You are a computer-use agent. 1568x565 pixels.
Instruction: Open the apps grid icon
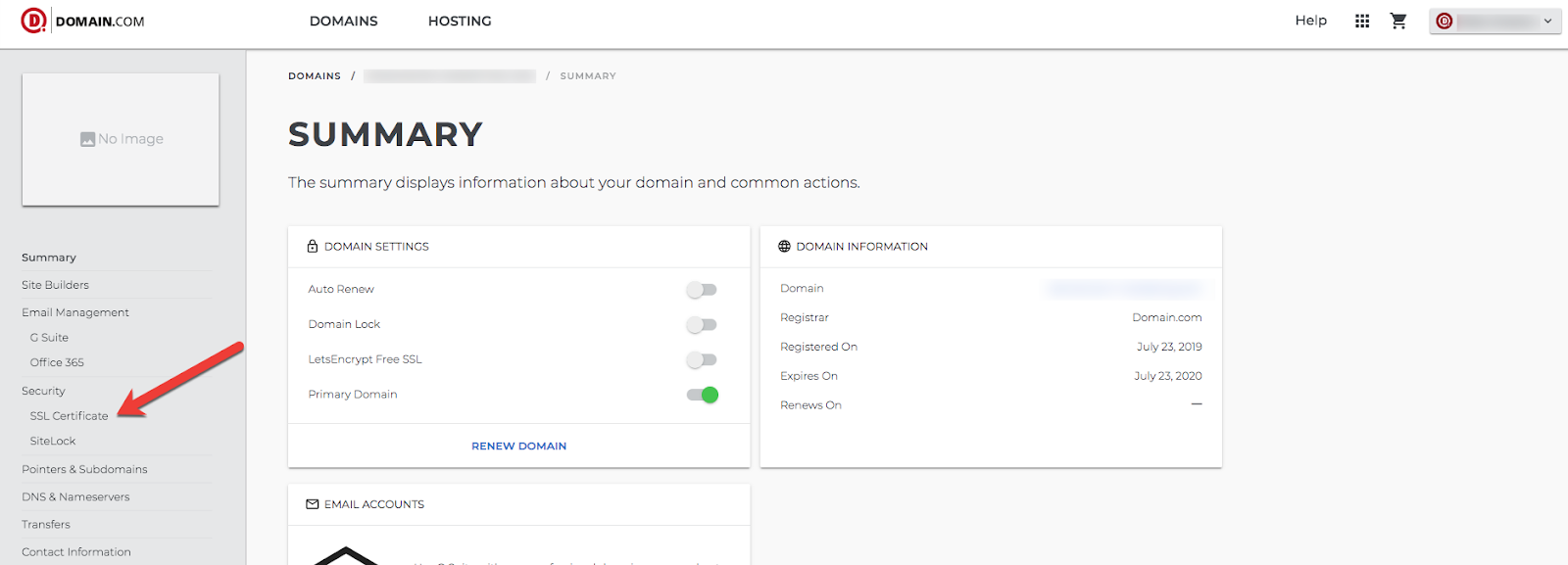[x=1362, y=21]
